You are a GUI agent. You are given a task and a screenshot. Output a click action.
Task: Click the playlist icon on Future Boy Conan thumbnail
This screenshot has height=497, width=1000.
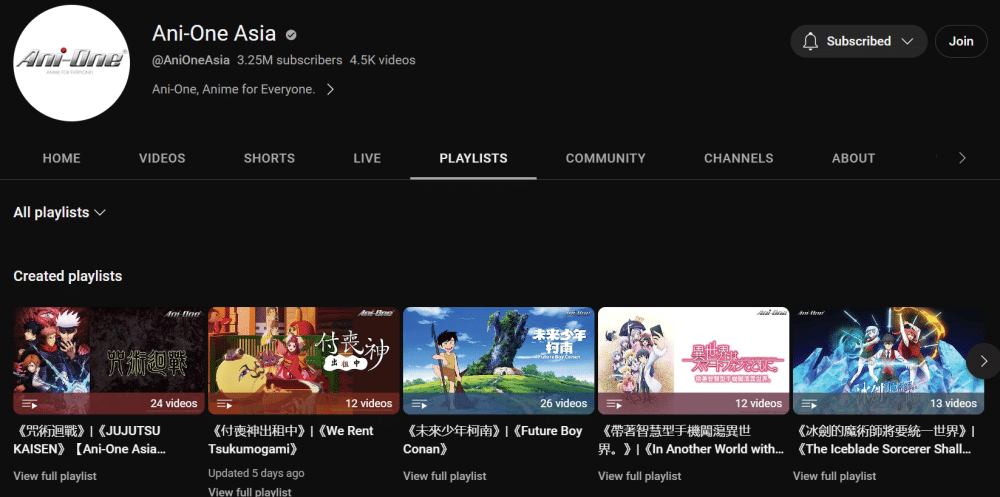click(x=419, y=404)
